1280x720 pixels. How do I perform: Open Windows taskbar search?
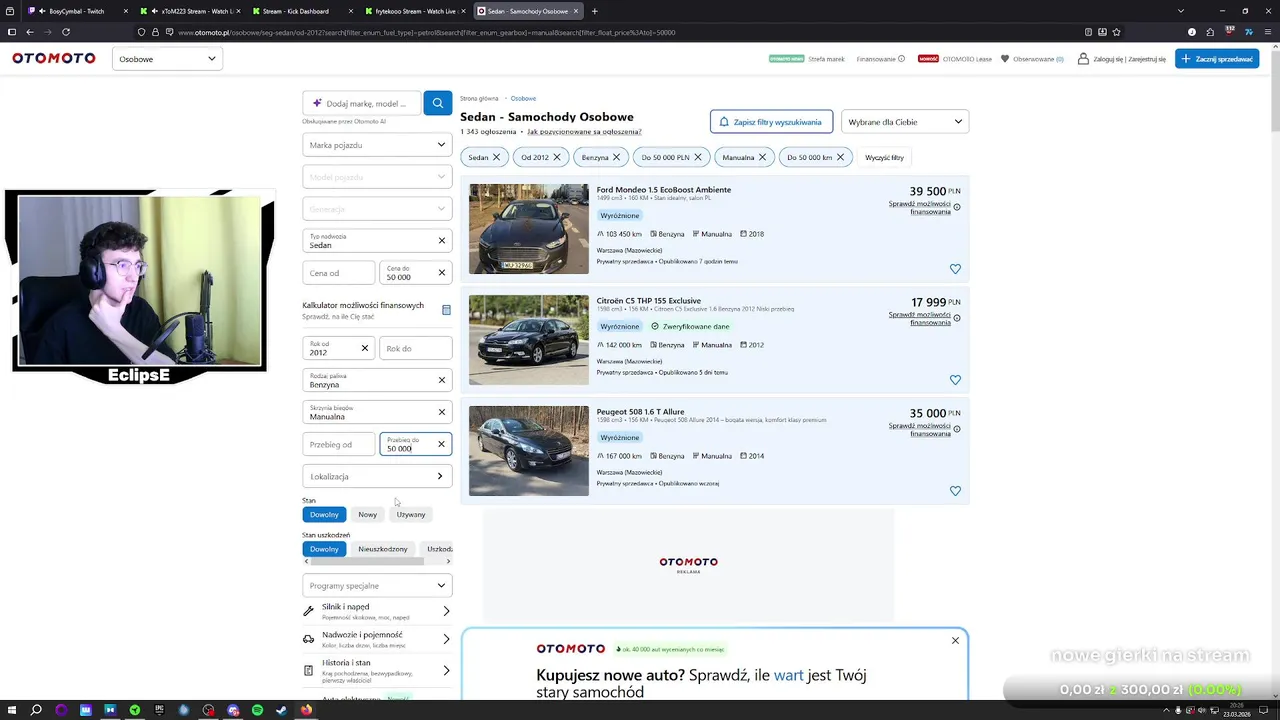(x=36, y=710)
